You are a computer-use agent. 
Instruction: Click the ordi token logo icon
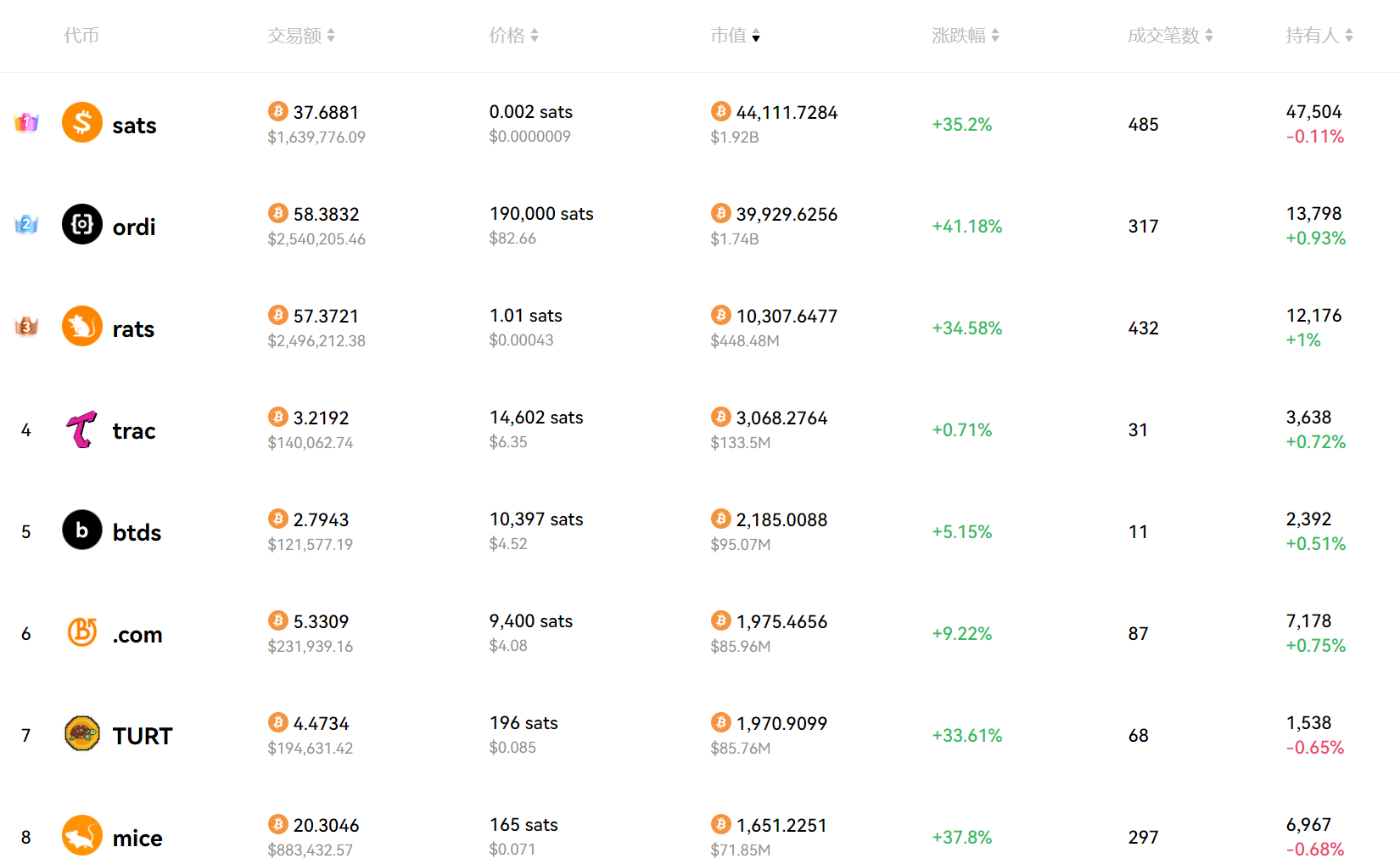[82, 225]
